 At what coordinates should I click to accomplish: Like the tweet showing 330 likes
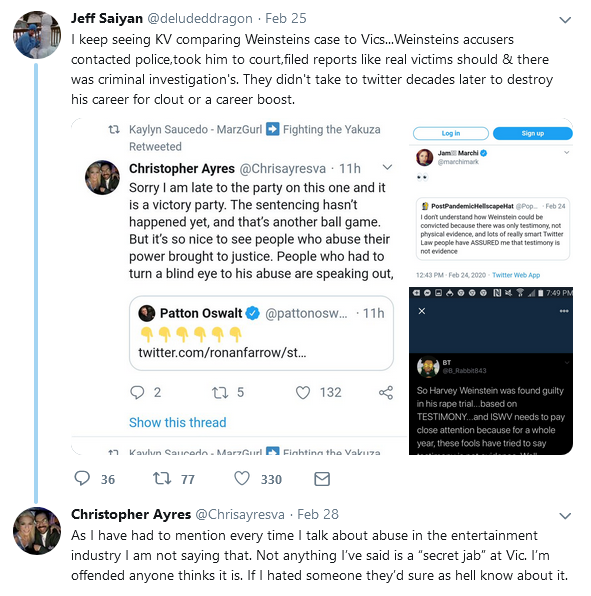[x=242, y=479]
